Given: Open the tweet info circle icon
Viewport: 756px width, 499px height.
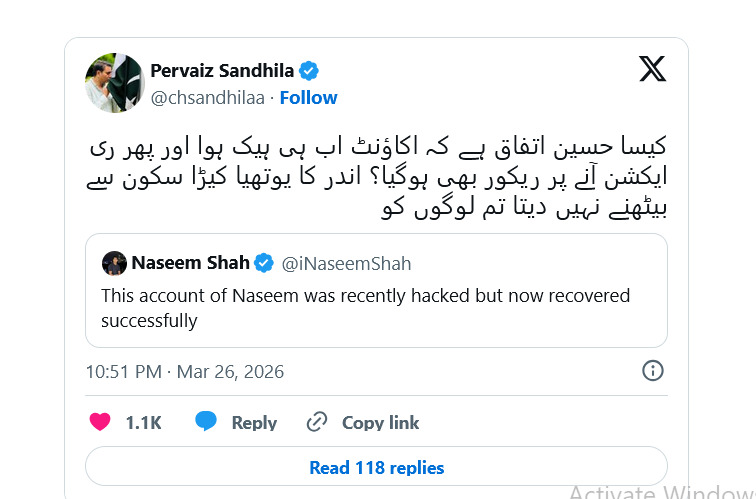Looking at the screenshot, I should pyautogui.click(x=652, y=371).
